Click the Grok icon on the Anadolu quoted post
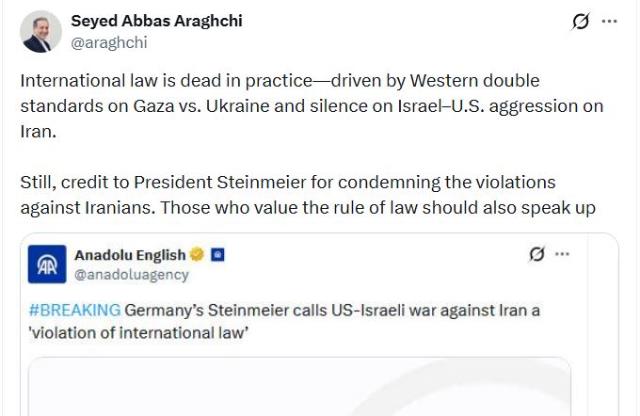640x416 pixels. (537, 255)
